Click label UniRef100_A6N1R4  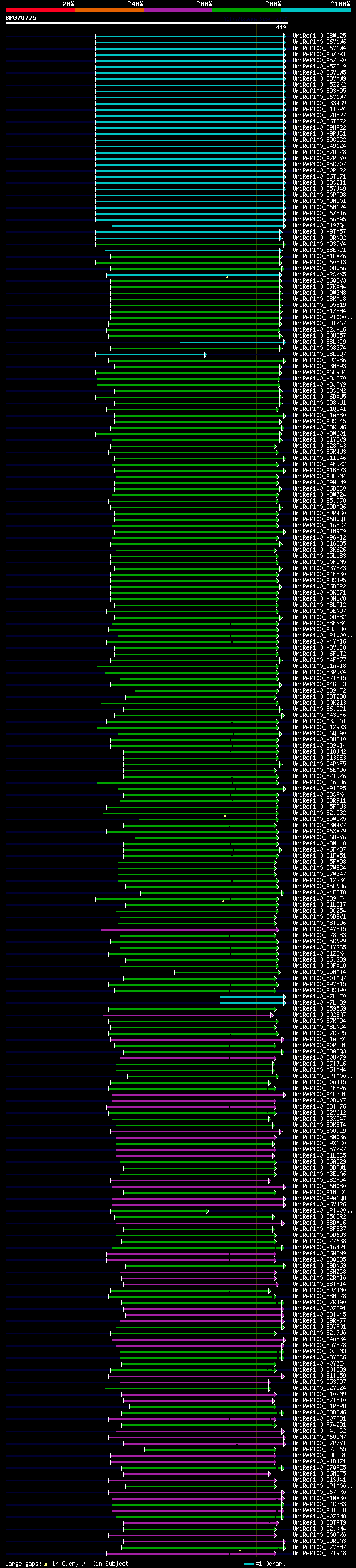319,207
